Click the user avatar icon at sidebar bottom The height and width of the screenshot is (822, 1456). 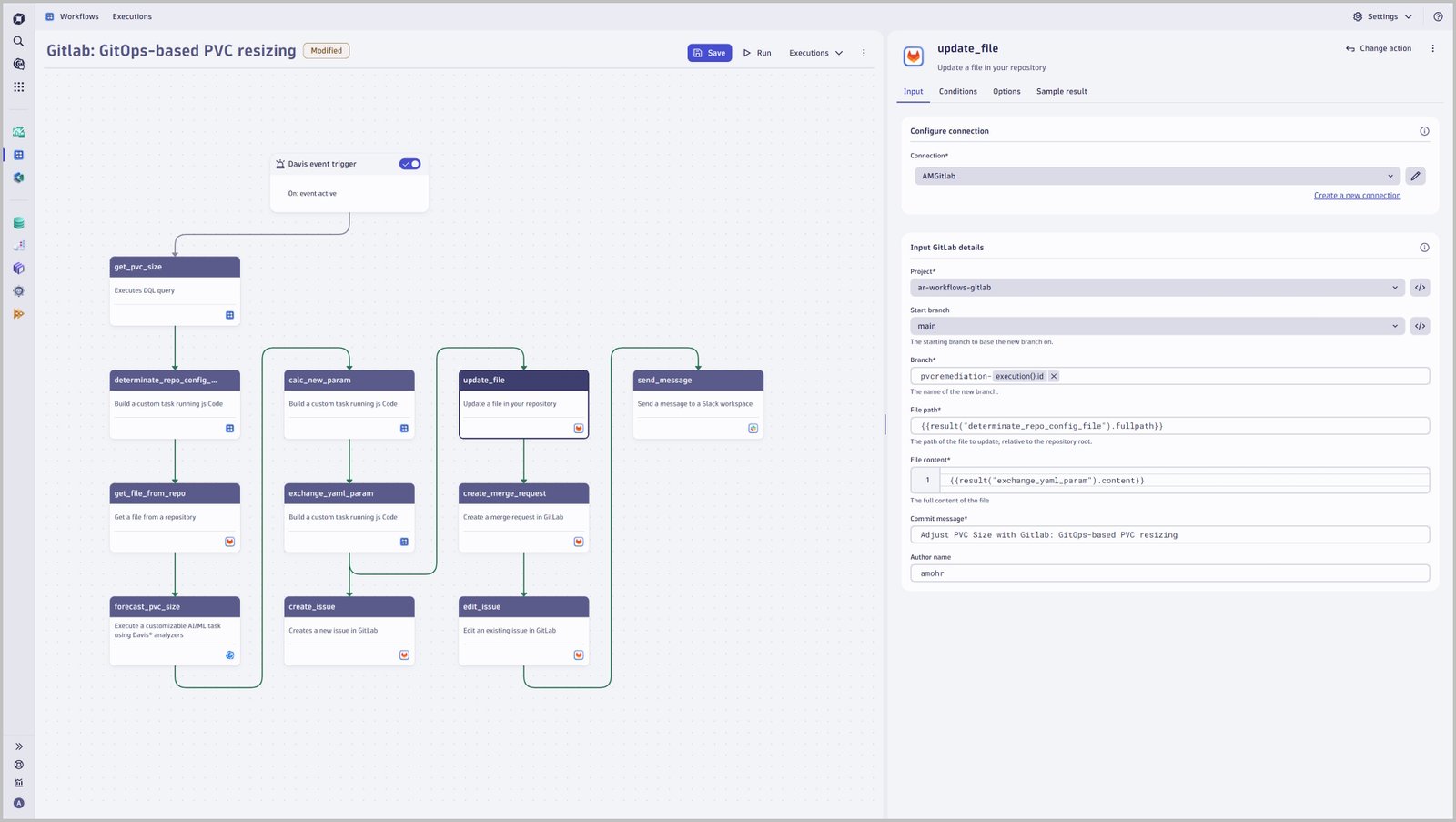pos(18,803)
